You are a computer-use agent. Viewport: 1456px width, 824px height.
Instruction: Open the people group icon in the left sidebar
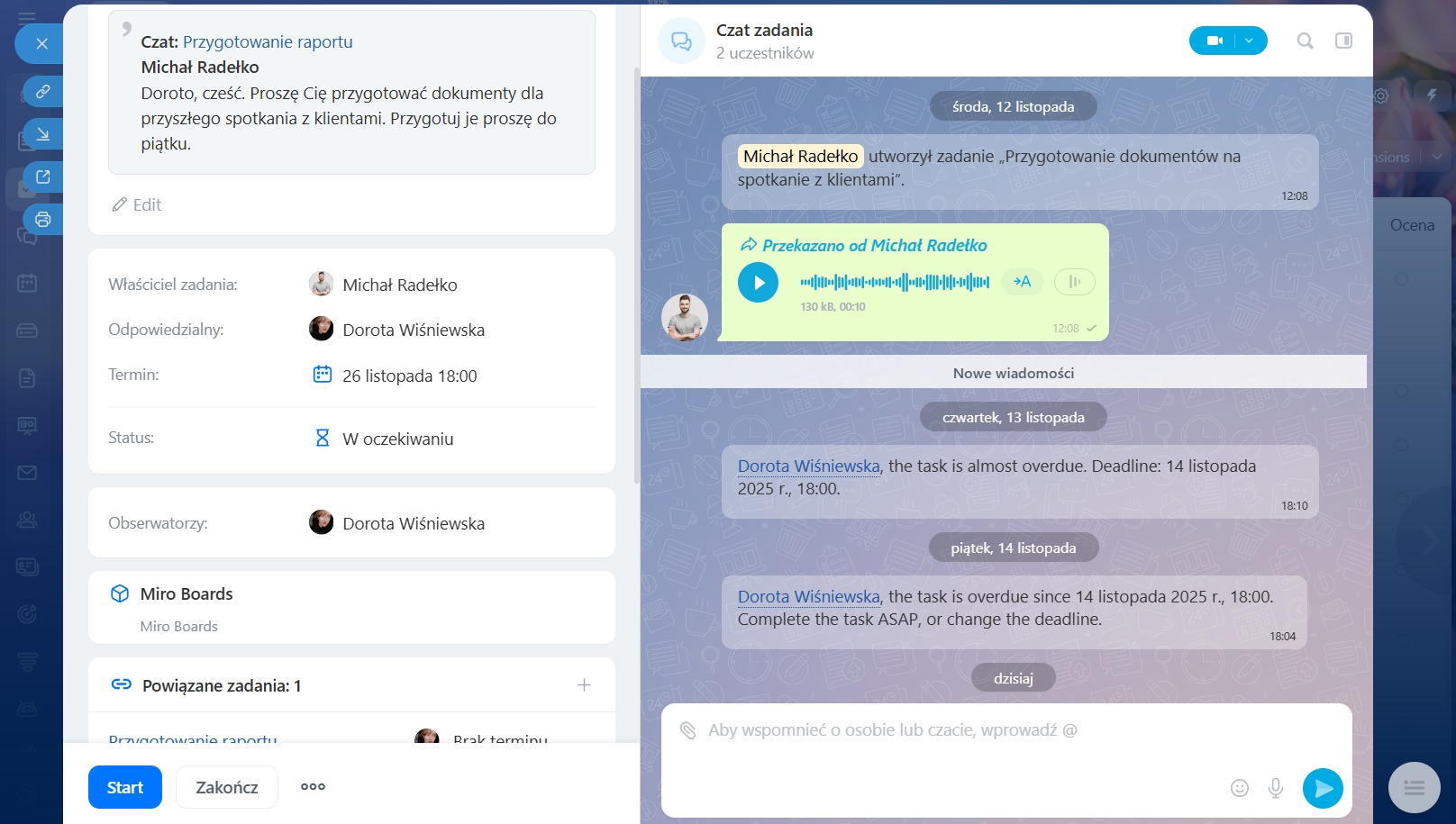point(27,520)
